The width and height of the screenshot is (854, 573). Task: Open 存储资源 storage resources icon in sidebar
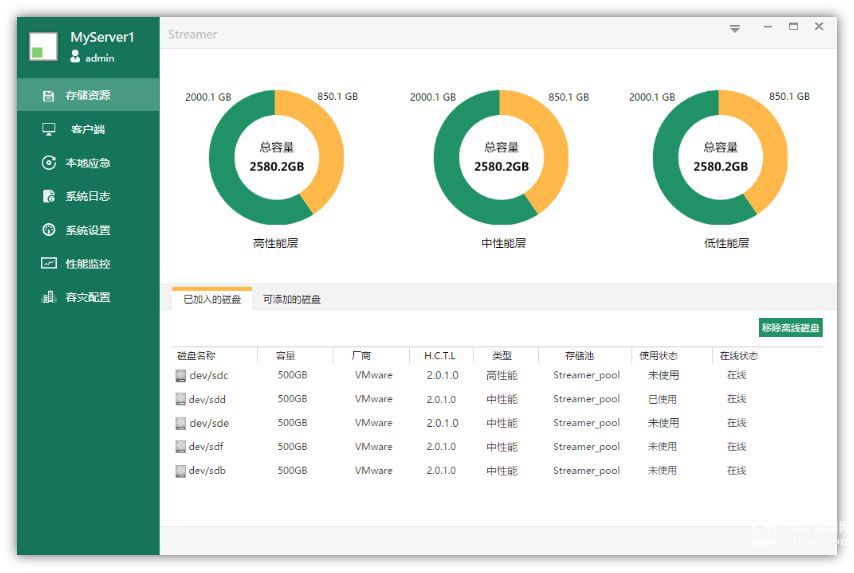coord(48,96)
